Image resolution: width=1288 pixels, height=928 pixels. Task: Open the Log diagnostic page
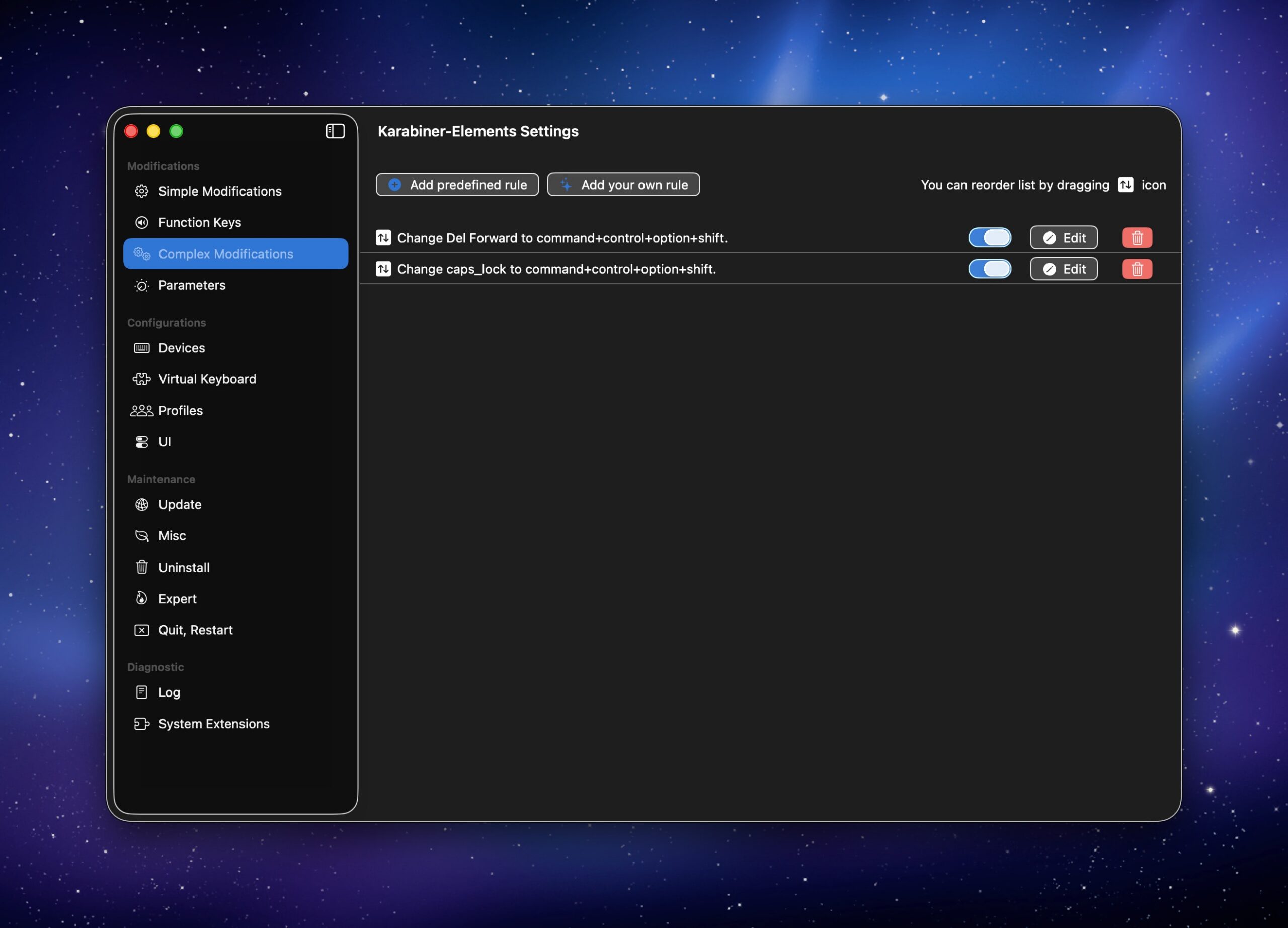tap(169, 692)
